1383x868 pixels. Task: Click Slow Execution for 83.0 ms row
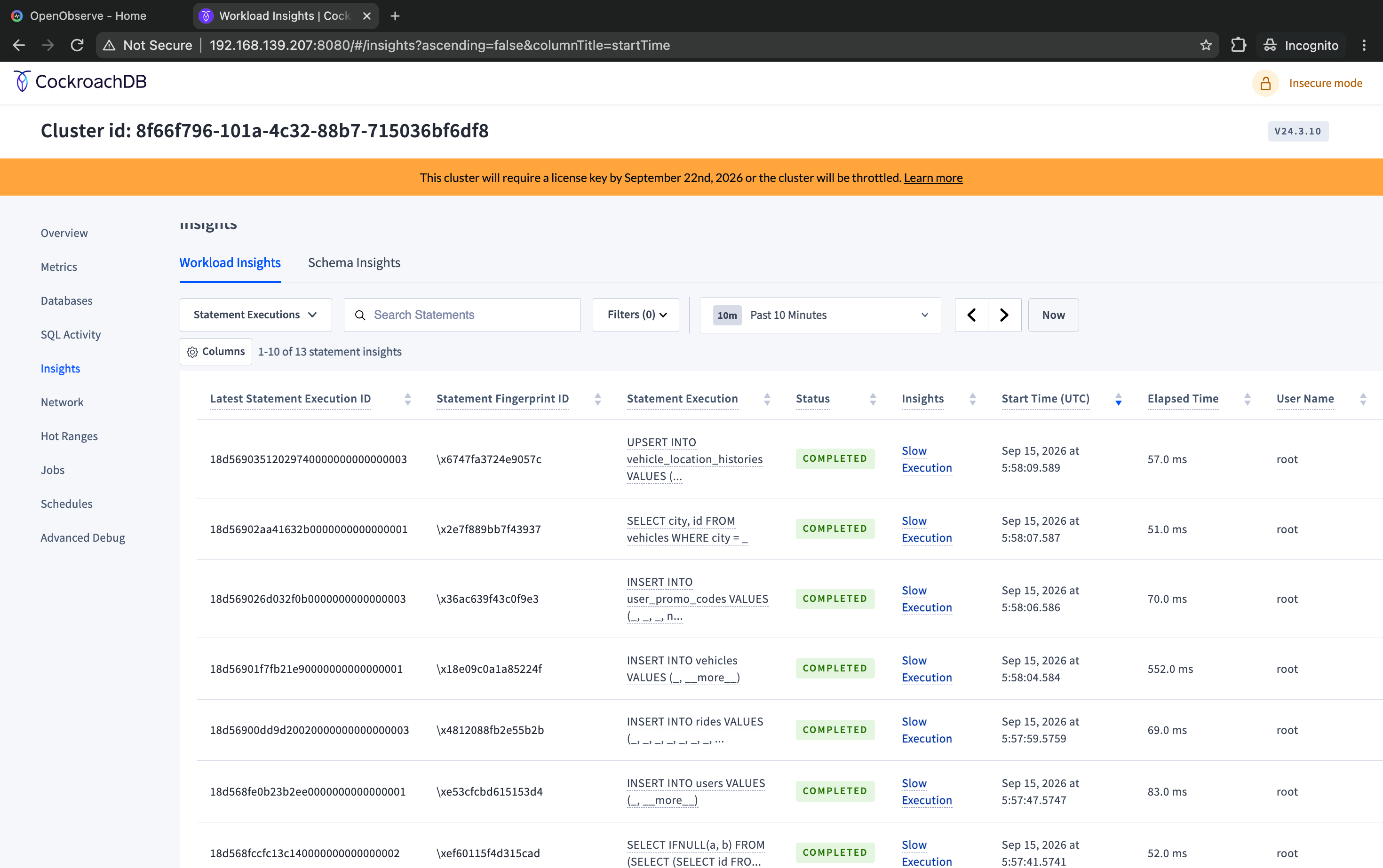click(926, 792)
